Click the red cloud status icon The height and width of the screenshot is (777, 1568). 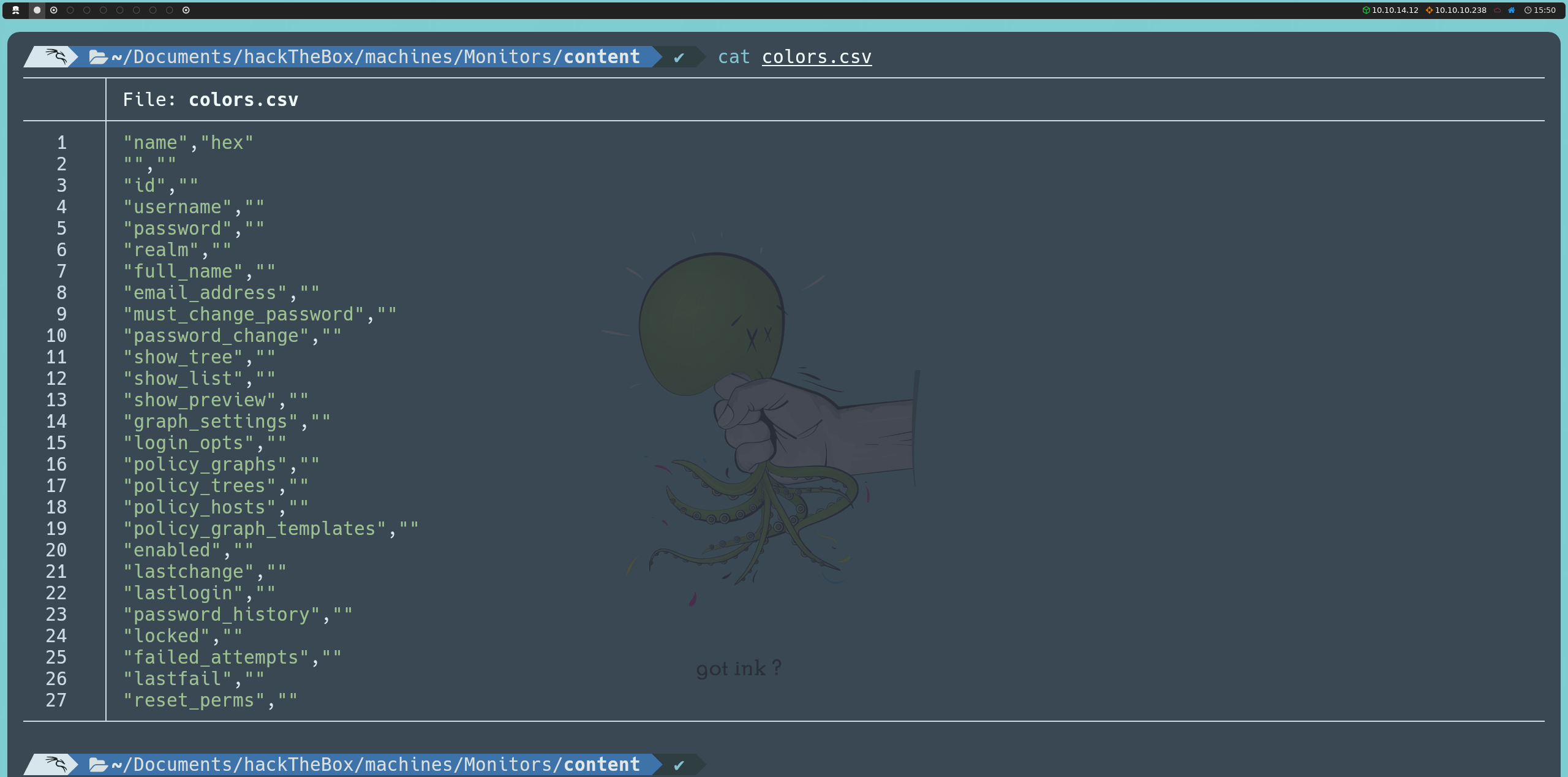pyautogui.click(x=1497, y=10)
